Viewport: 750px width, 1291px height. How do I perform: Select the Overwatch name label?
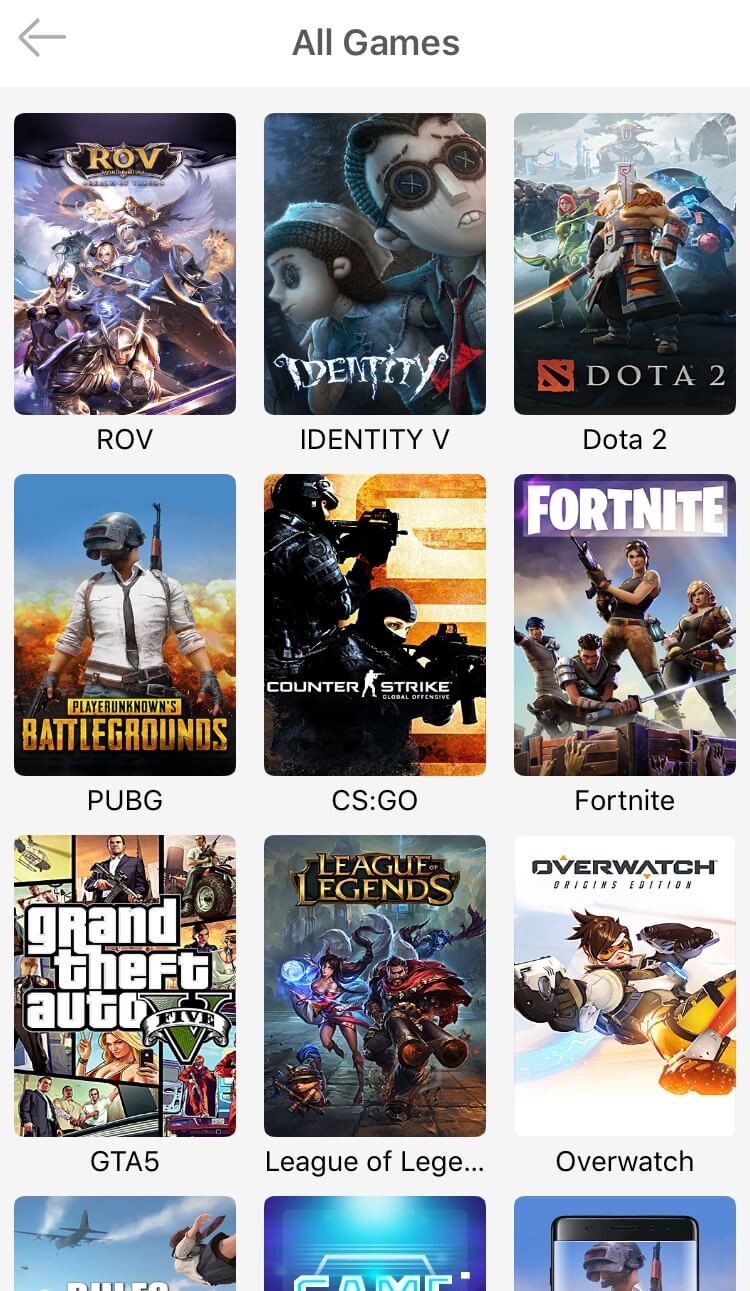tap(625, 1161)
